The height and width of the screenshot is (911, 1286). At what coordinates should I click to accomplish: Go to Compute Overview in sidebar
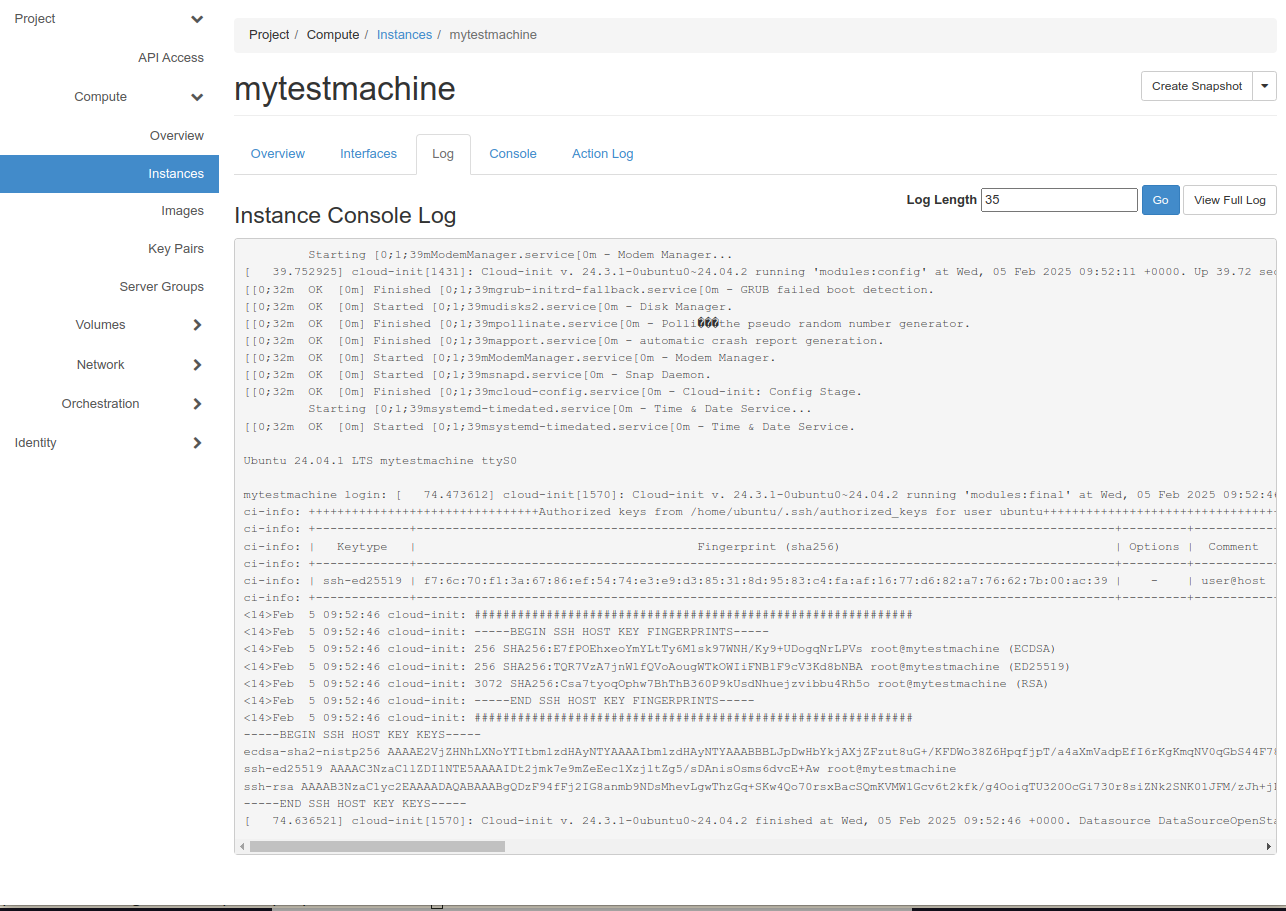click(177, 136)
